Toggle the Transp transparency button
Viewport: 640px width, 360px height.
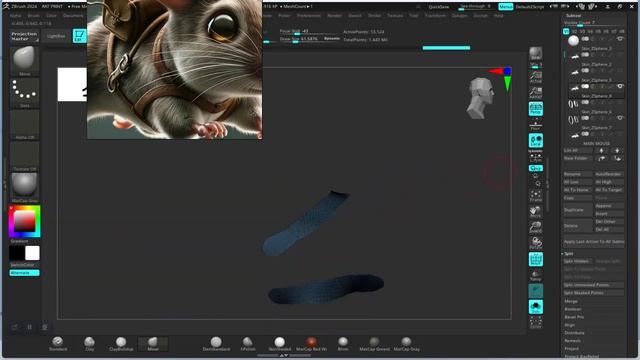click(536, 275)
